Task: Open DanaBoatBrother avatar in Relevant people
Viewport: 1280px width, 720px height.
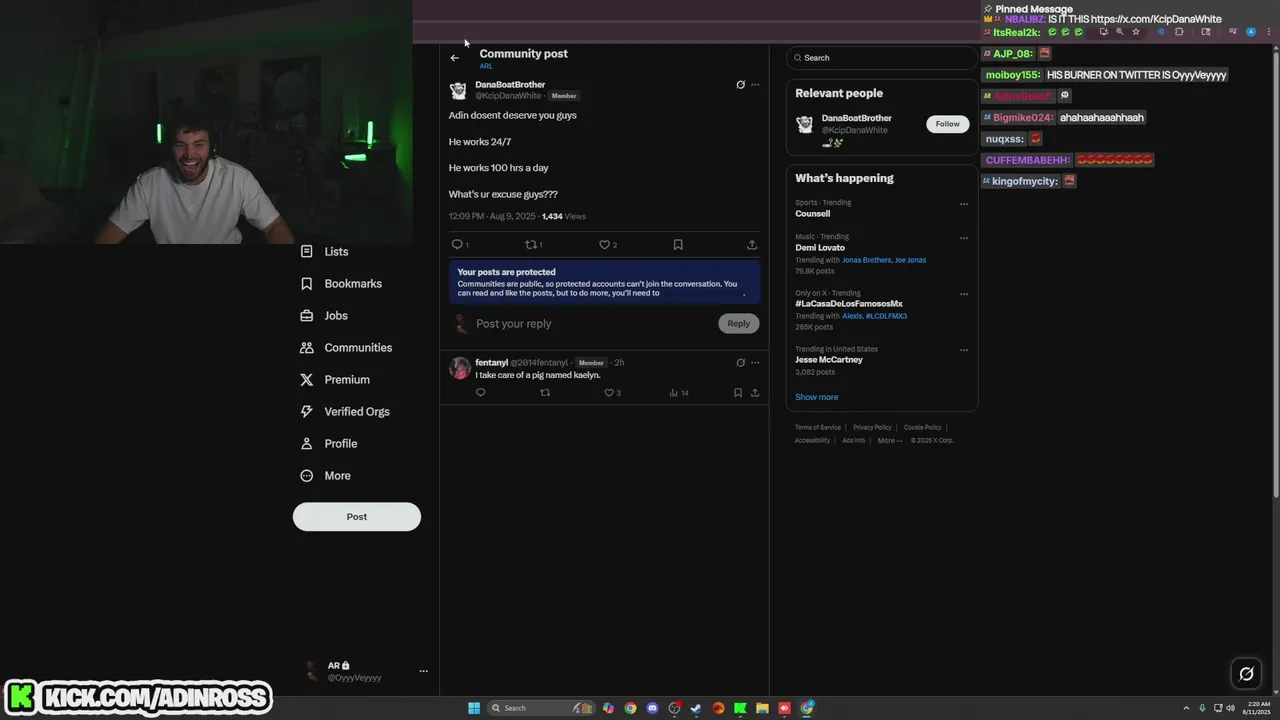Action: point(805,125)
